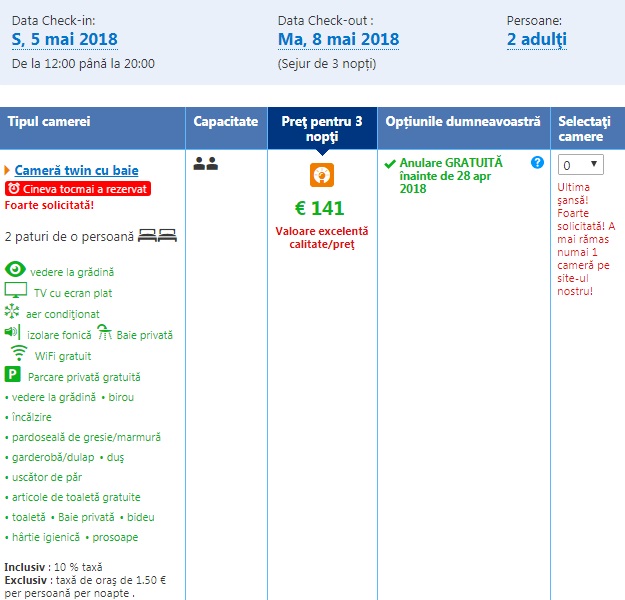The width and height of the screenshot is (625, 600).
Task: Change the check-in date S, 5 mai 2018
Action: pyautogui.click(x=64, y=40)
